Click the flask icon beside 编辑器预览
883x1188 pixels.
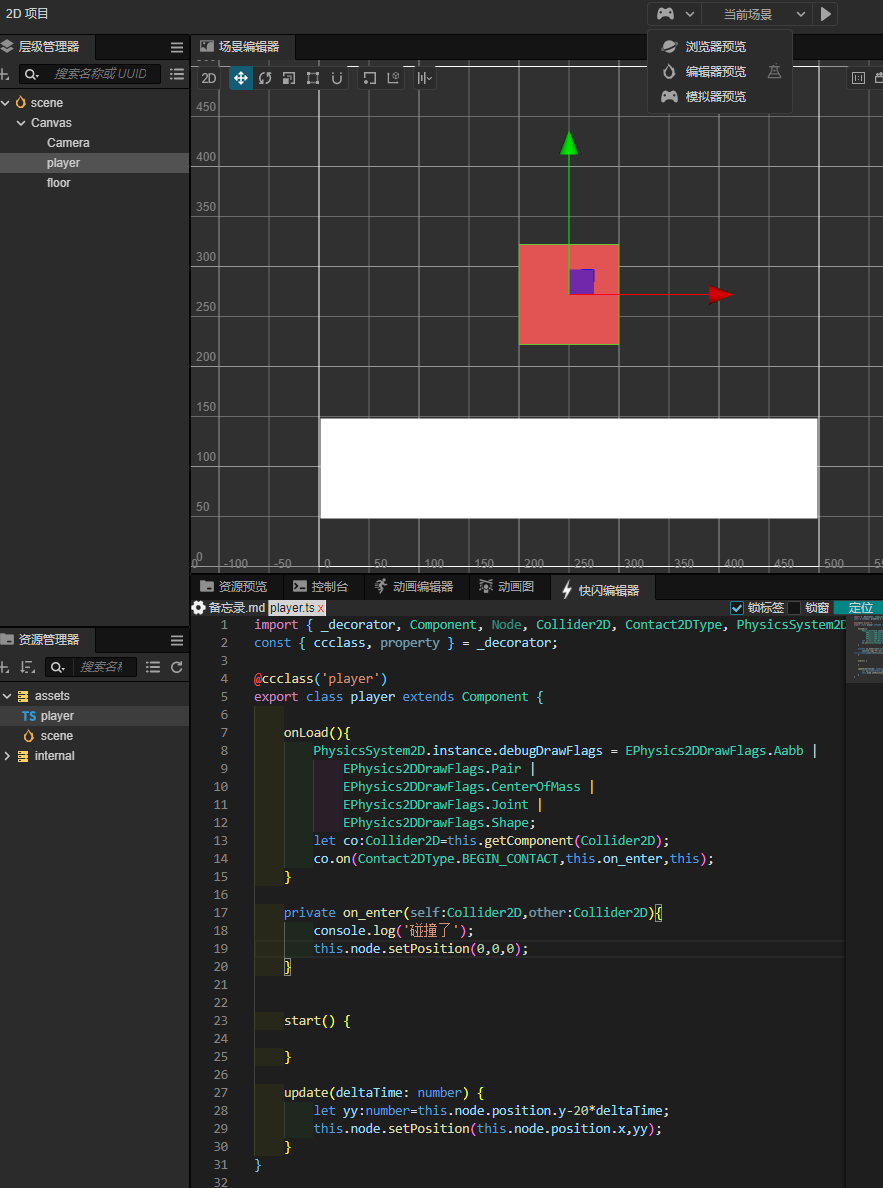(x=774, y=72)
